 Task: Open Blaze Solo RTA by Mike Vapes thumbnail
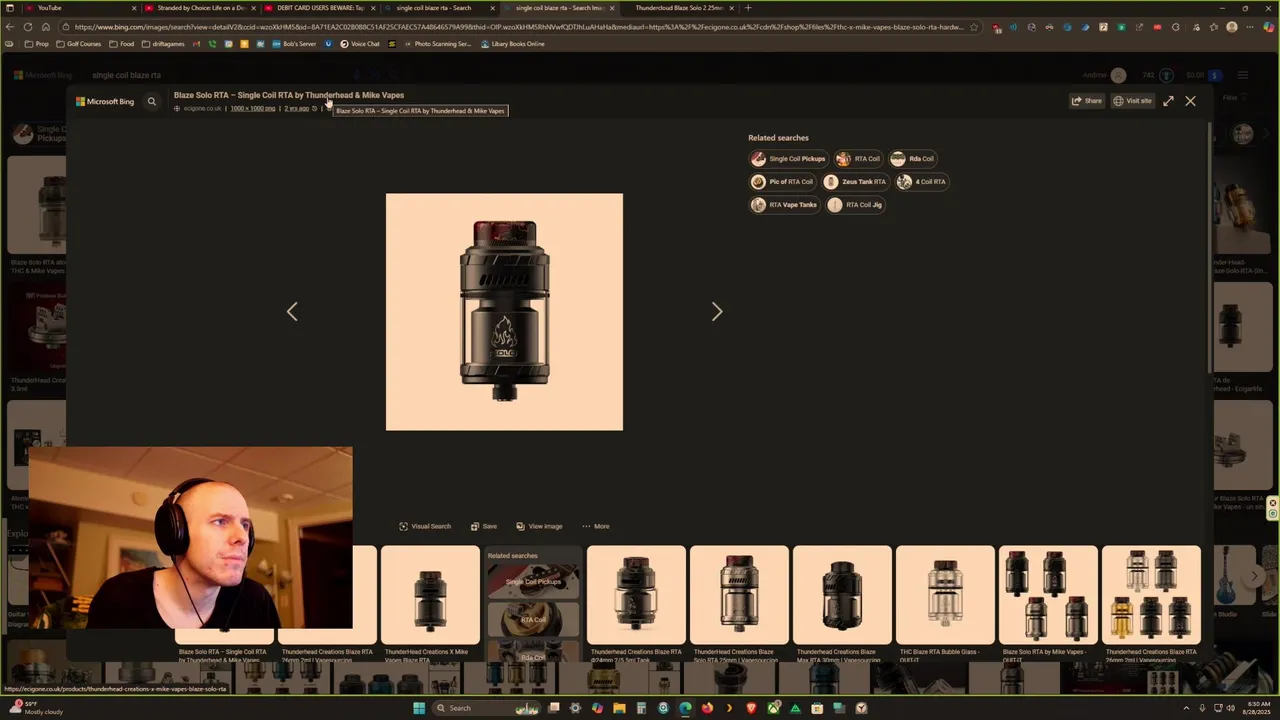[x=1048, y=595]
